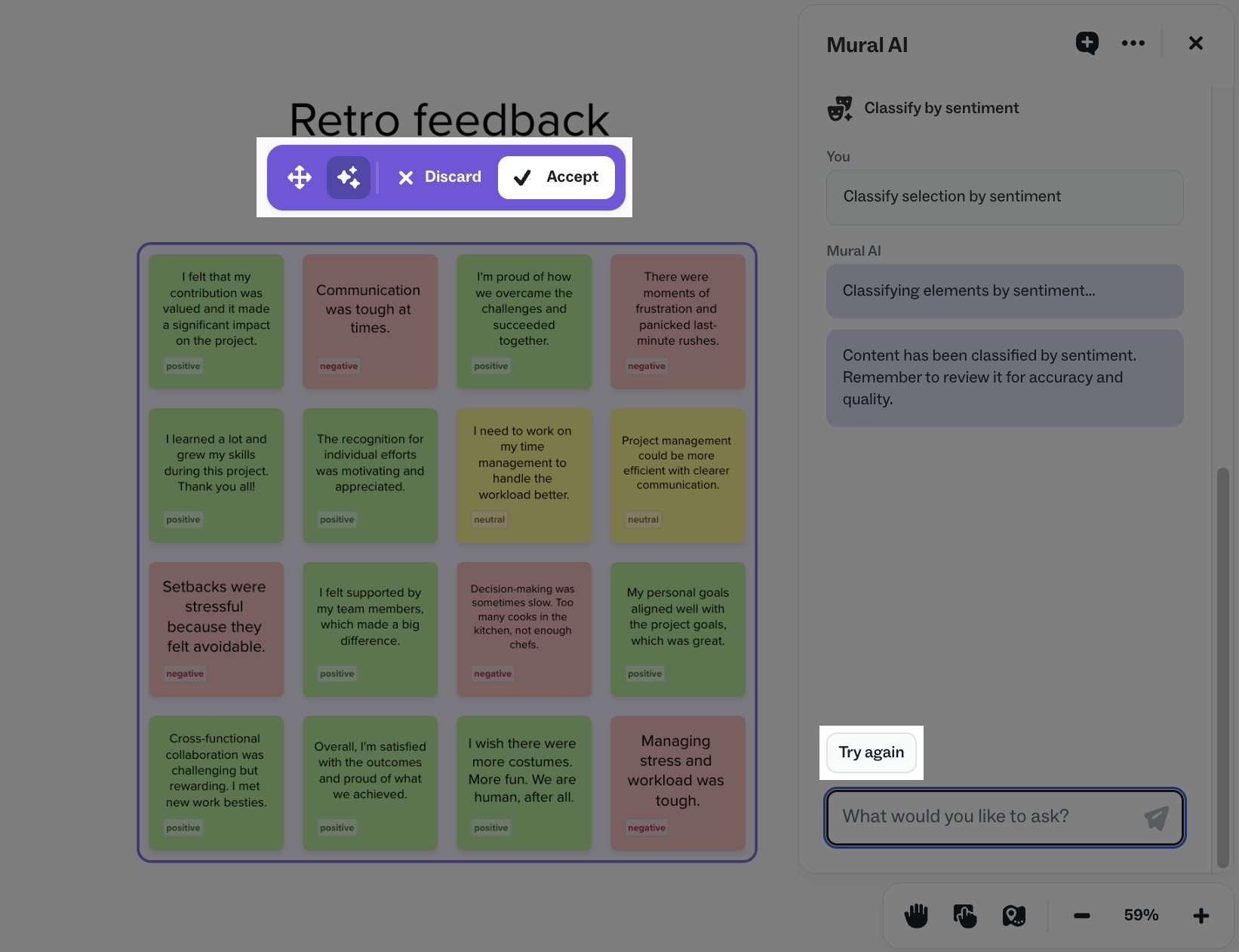The height and width of the screenshot is (952, 1239).
Task: Select 'Decision-making was sometimes slow' note
Action: [524, 629]
